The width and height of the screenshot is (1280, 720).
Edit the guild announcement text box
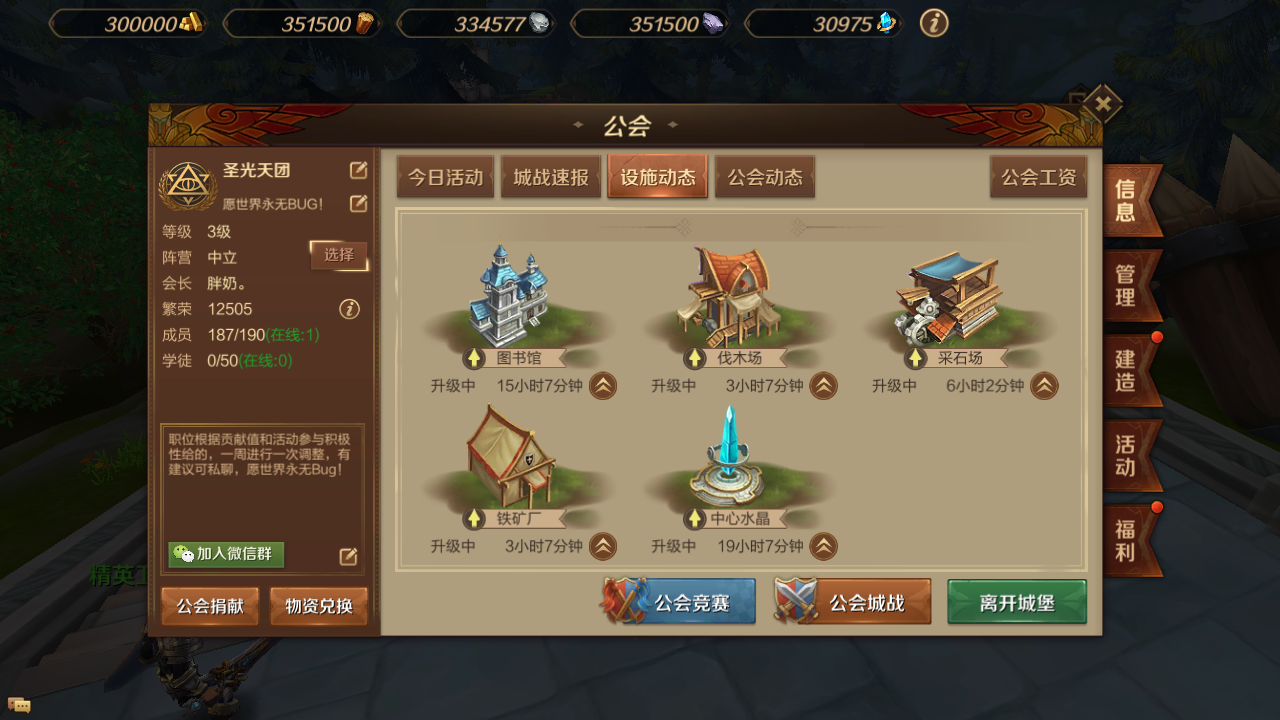click(x=348, y=556)
